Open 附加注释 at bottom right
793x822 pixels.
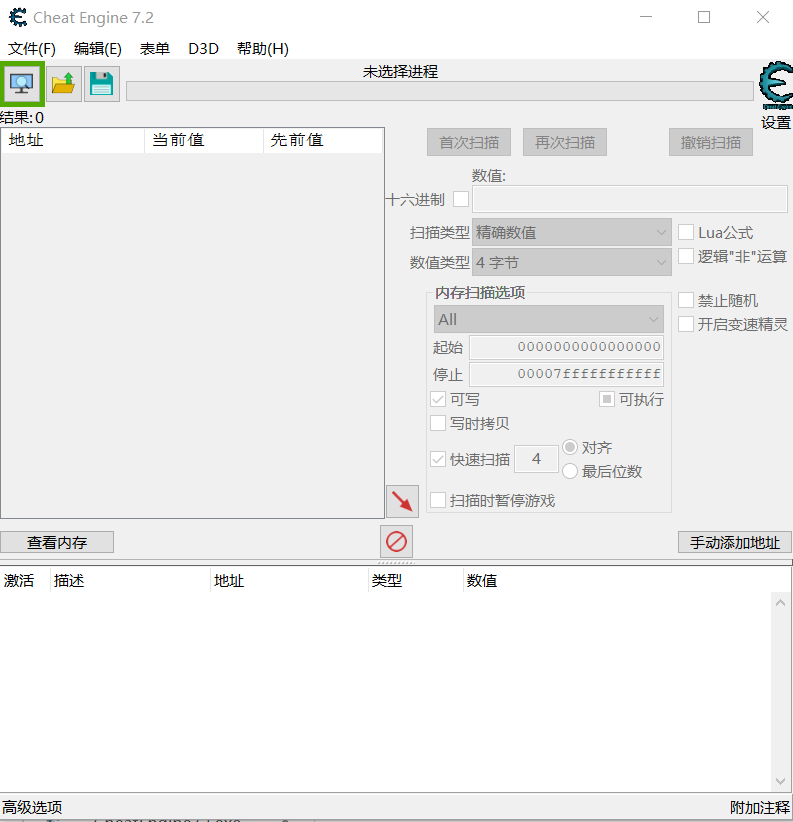[760, 807]
